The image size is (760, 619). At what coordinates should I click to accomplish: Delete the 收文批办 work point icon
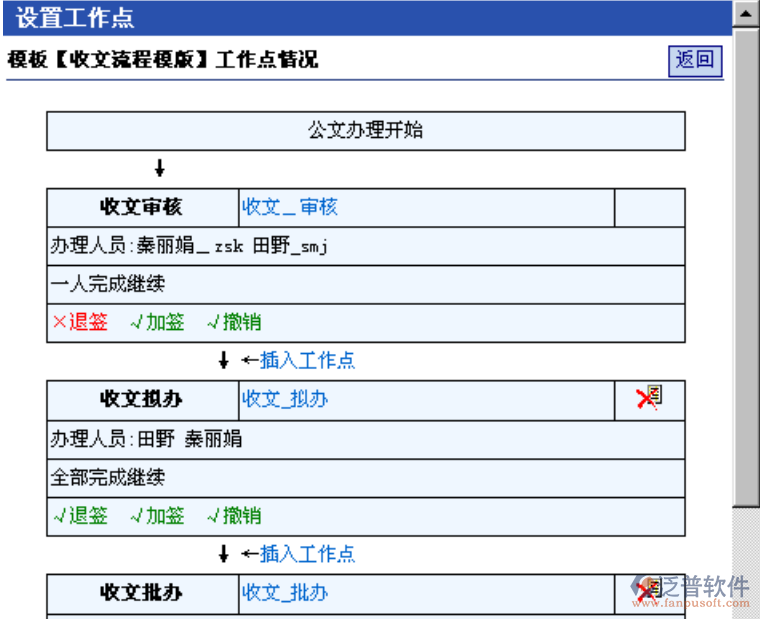pyautogui.click(x=649, y=591)
